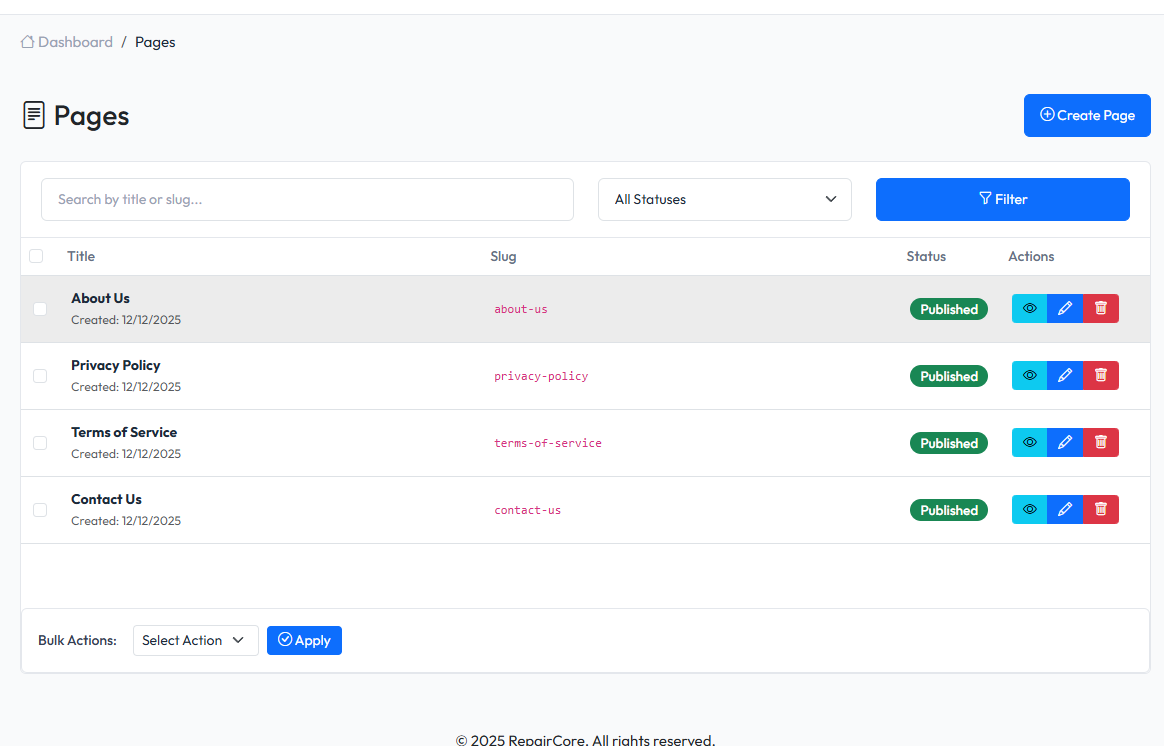The height and width of the screenshot is (746, 1164).
Task: Open the All Statuses dropdown
Action: tap(724, 199)
